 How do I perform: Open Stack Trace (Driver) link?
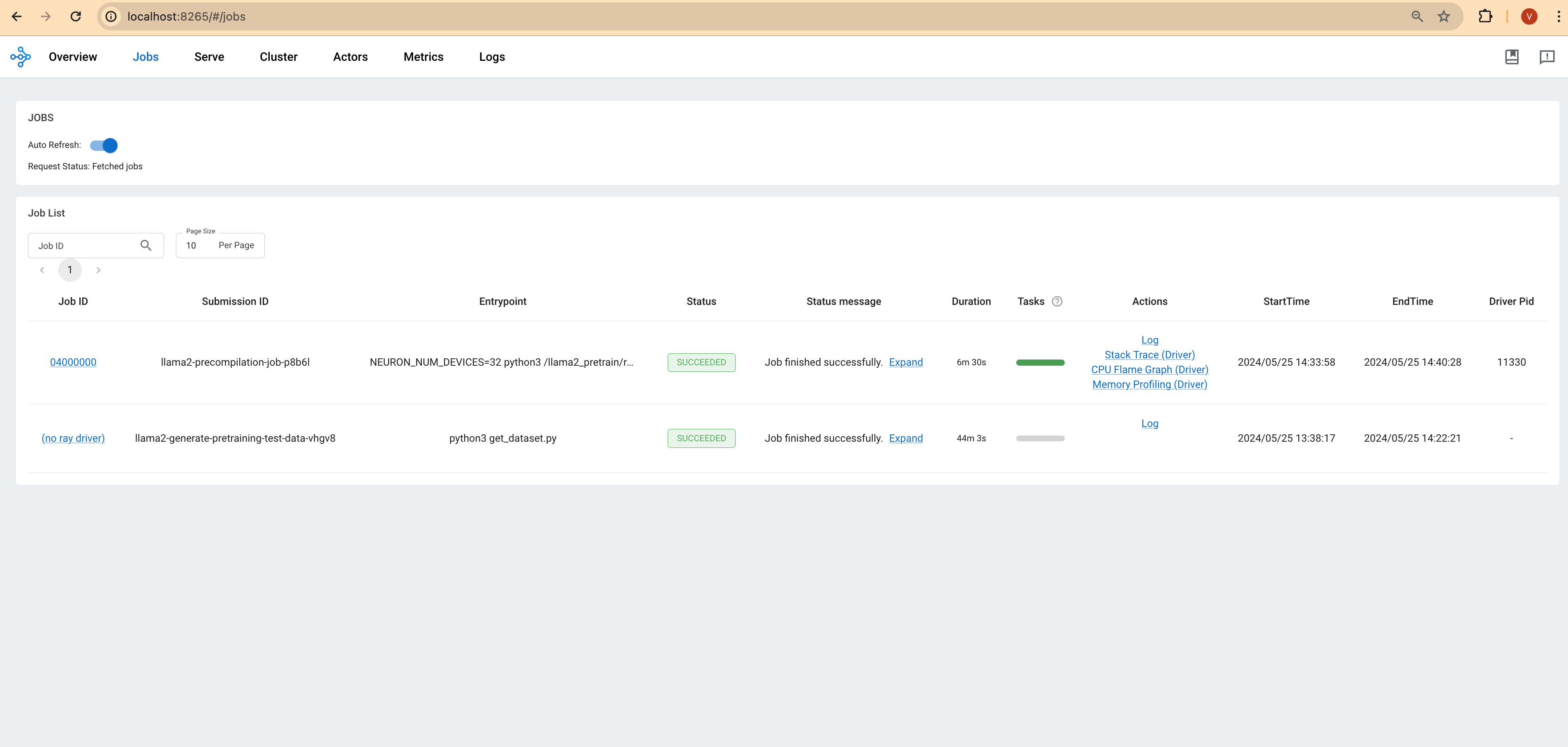1150,355
